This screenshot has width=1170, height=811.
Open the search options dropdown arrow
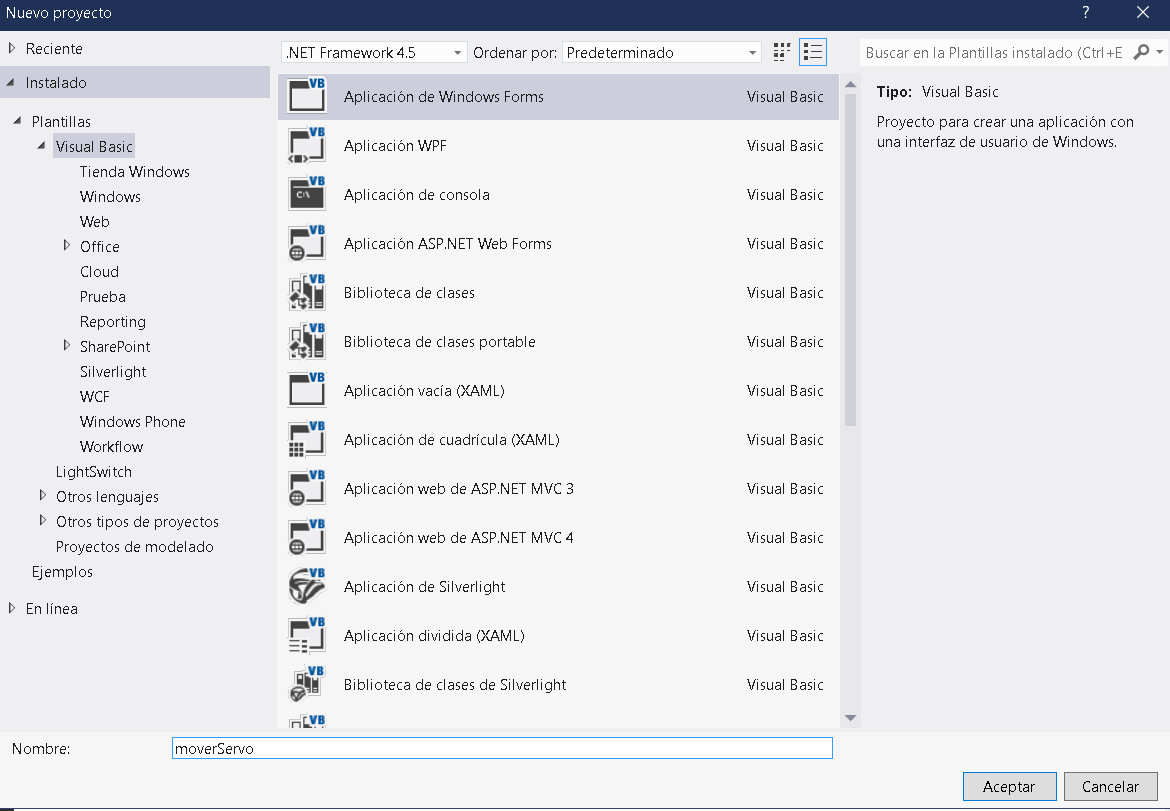[1160, 52]
